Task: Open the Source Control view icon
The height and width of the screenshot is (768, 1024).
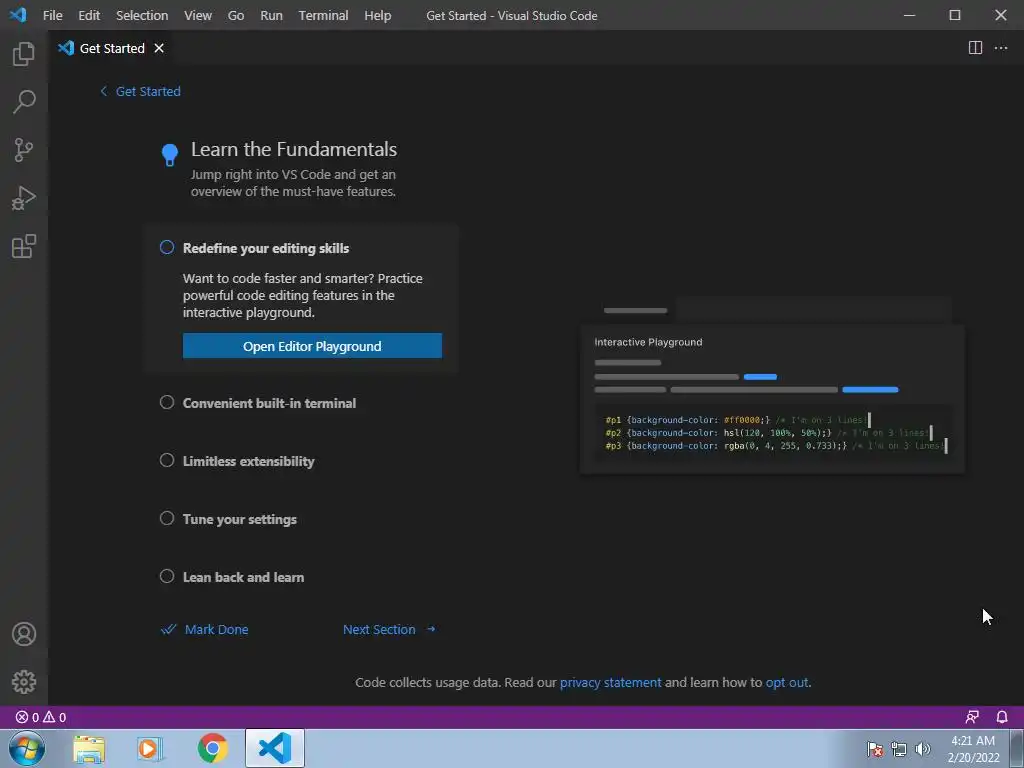Action: pyautogui.click(x=24, y=150)
